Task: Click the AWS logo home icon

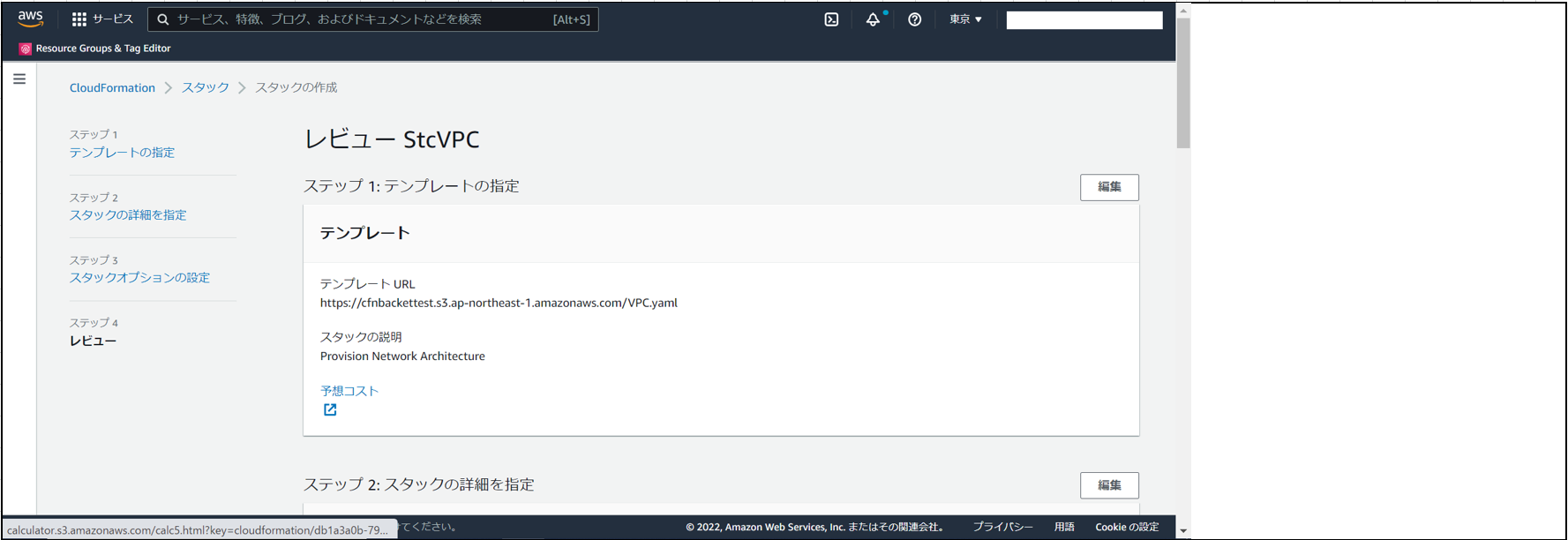Action: click(x=30, y=19)
